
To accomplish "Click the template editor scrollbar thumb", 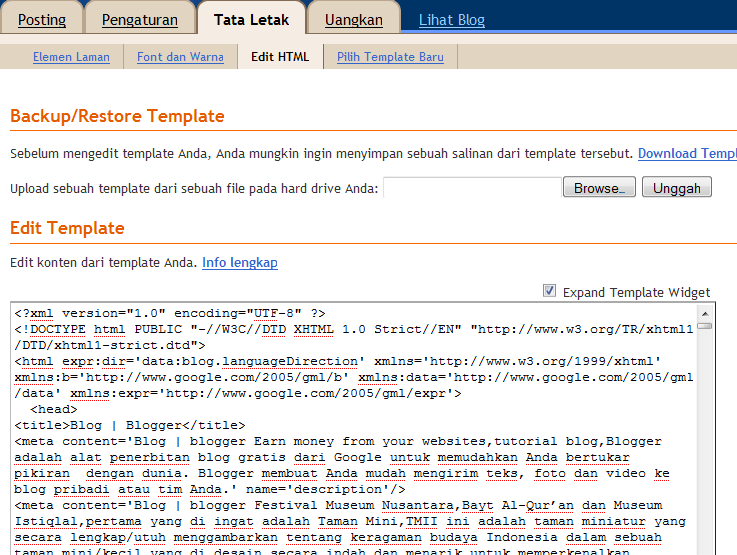I will (705, 326).
